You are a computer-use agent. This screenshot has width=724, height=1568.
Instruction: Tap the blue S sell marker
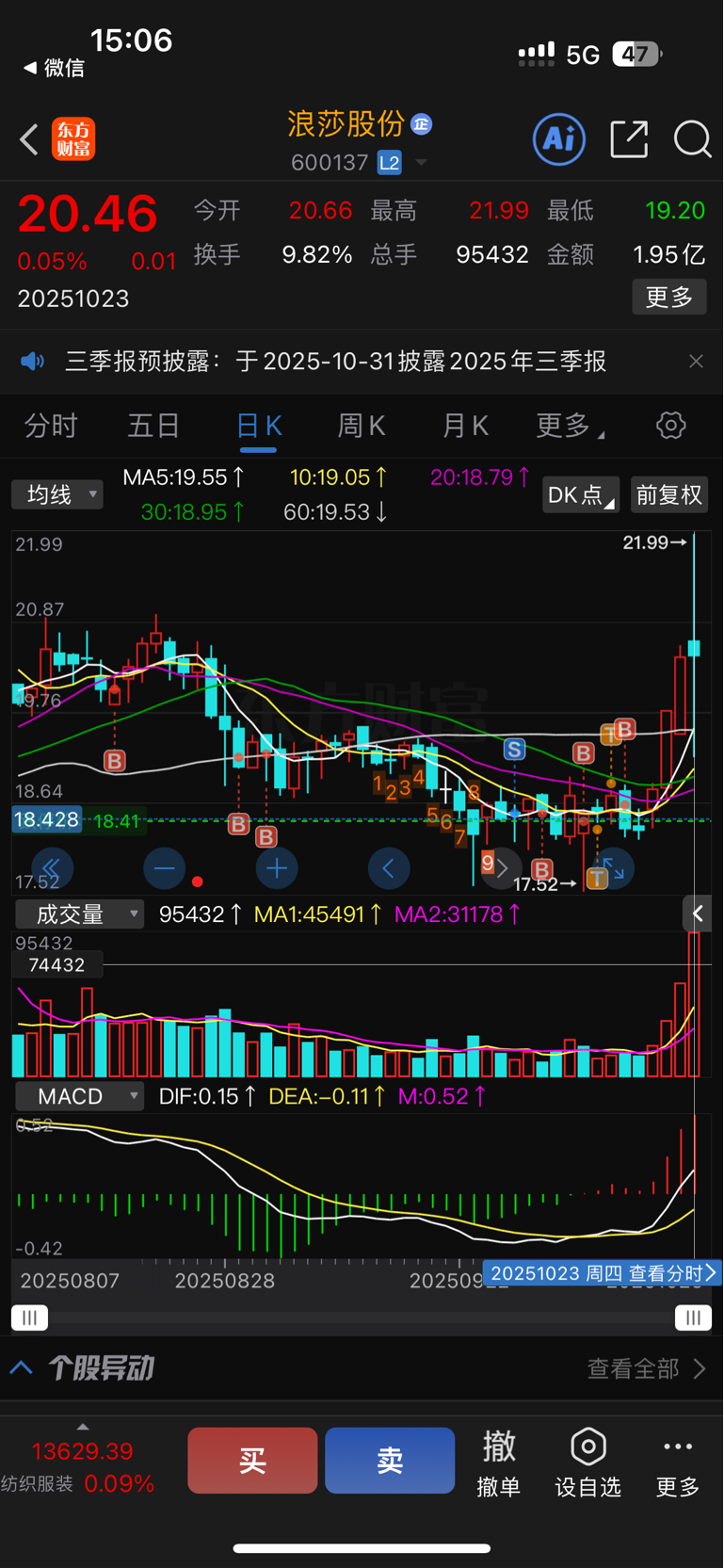tap(514, 750)
